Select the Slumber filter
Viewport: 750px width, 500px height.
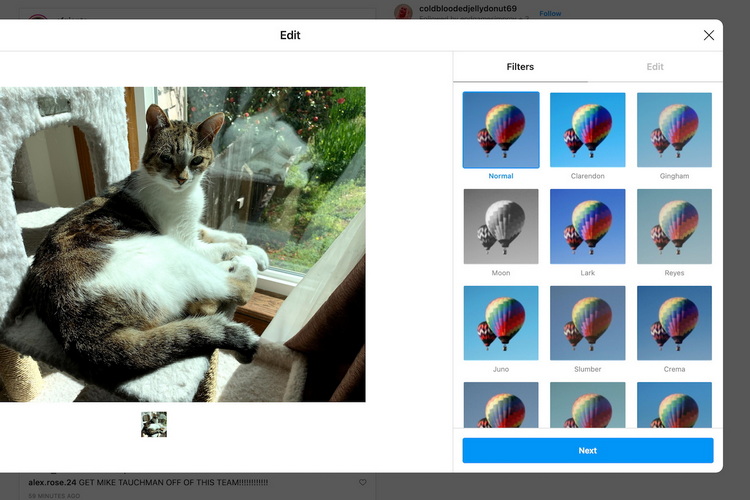587,323
